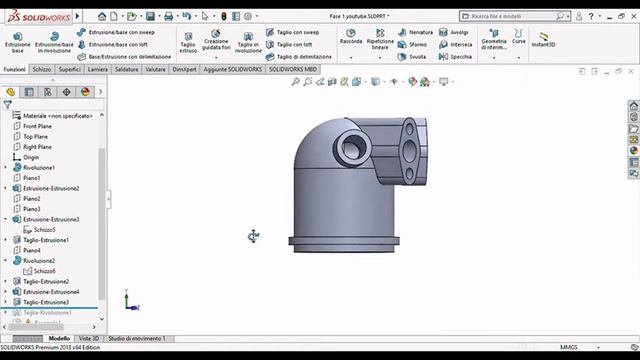Expand the Taglio-Estrusione1 feature
640x360 pixels.
click(5, 240)
